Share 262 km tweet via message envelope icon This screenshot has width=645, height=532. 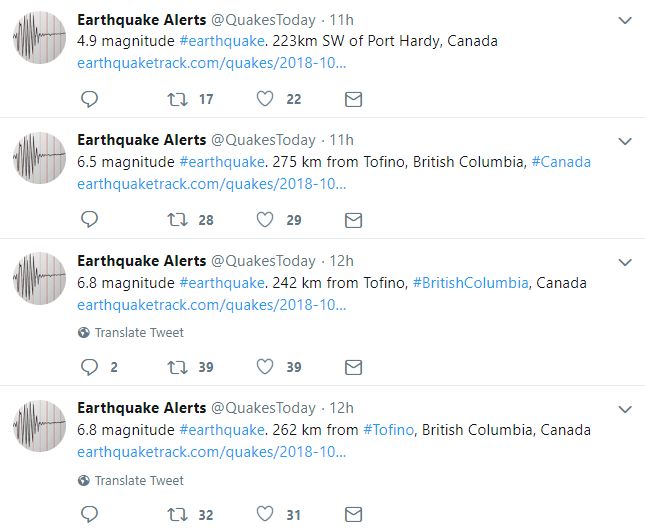pos(353,515)
